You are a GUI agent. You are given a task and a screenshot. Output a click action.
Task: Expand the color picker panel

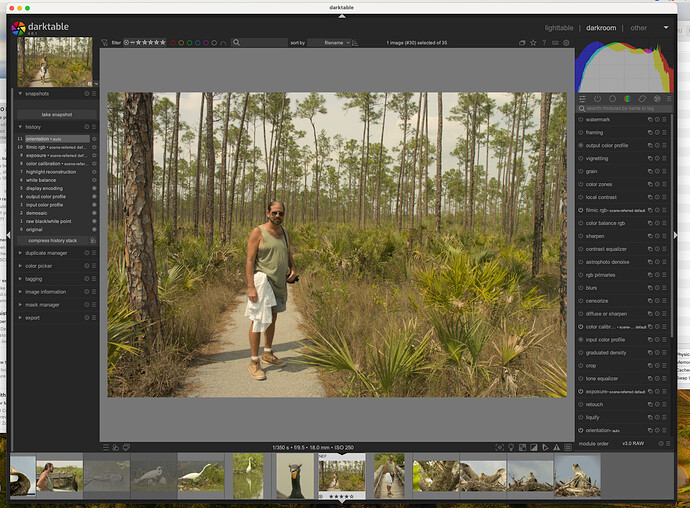click(20, 266)
